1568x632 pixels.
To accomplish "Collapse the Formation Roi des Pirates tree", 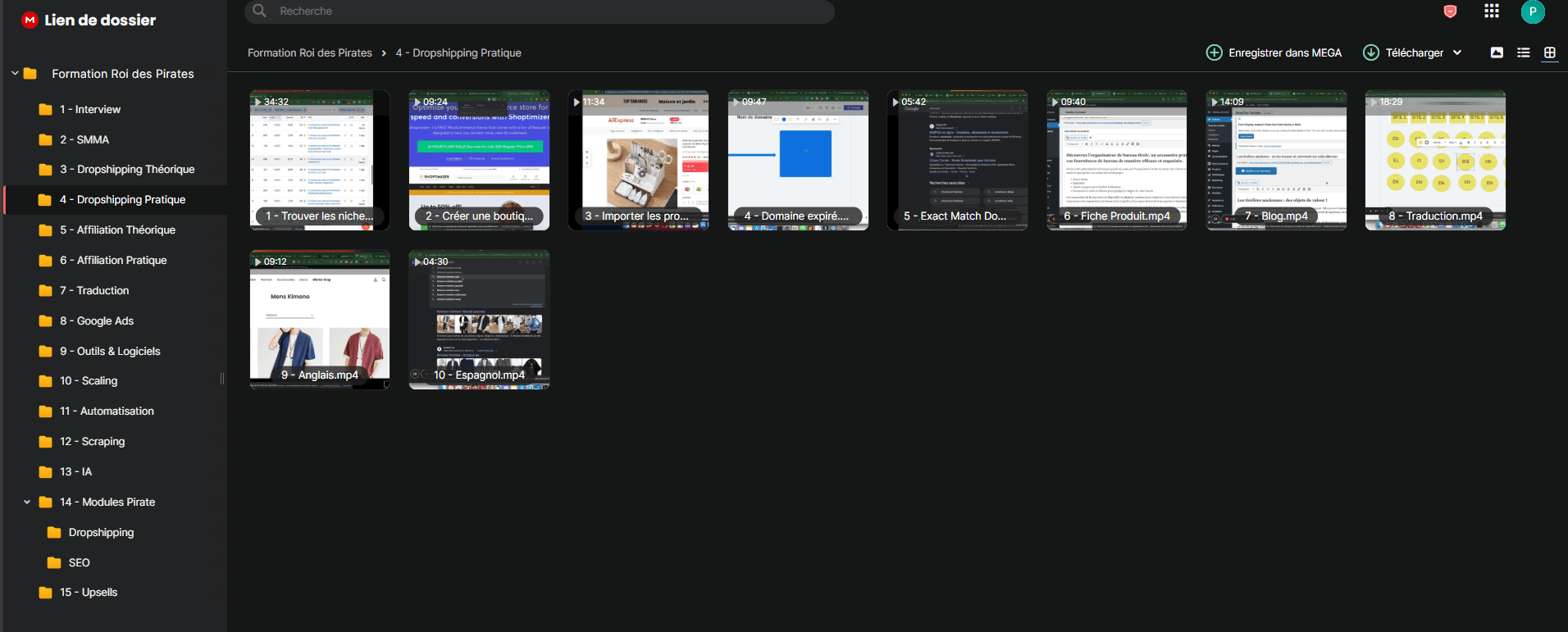I will tap(15, 74).
